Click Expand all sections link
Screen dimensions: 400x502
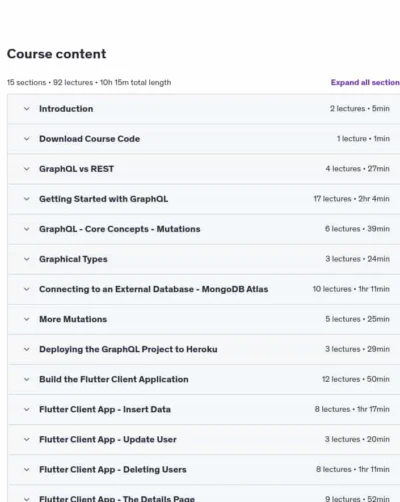pyautogui.click(x=365, y=82)
